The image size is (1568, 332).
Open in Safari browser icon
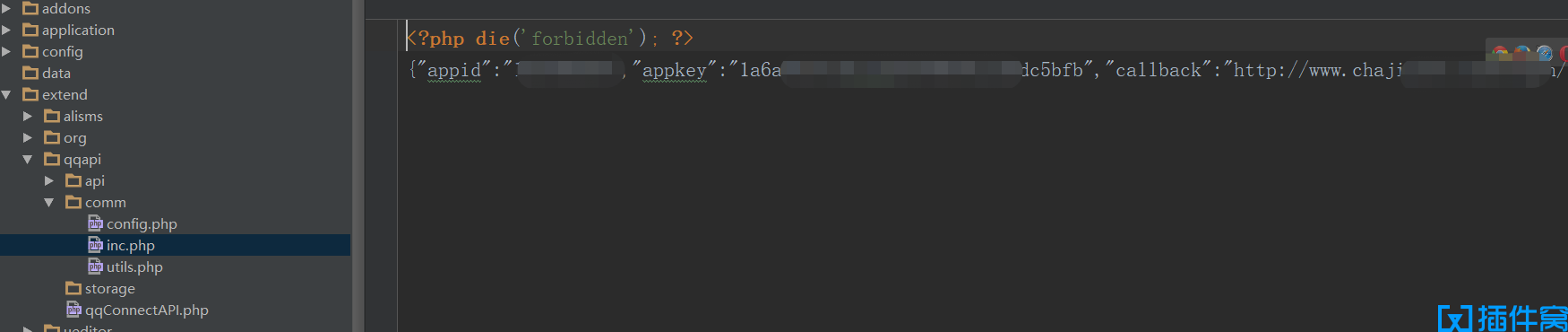(x=1545, y=53)
